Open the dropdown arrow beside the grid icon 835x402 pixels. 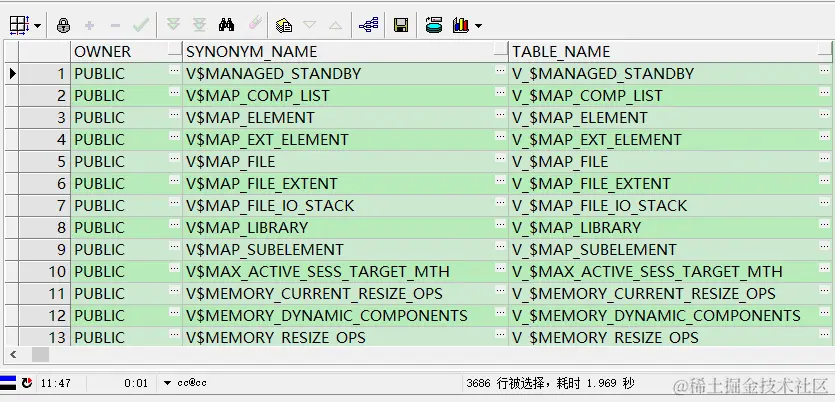point(37,26)
